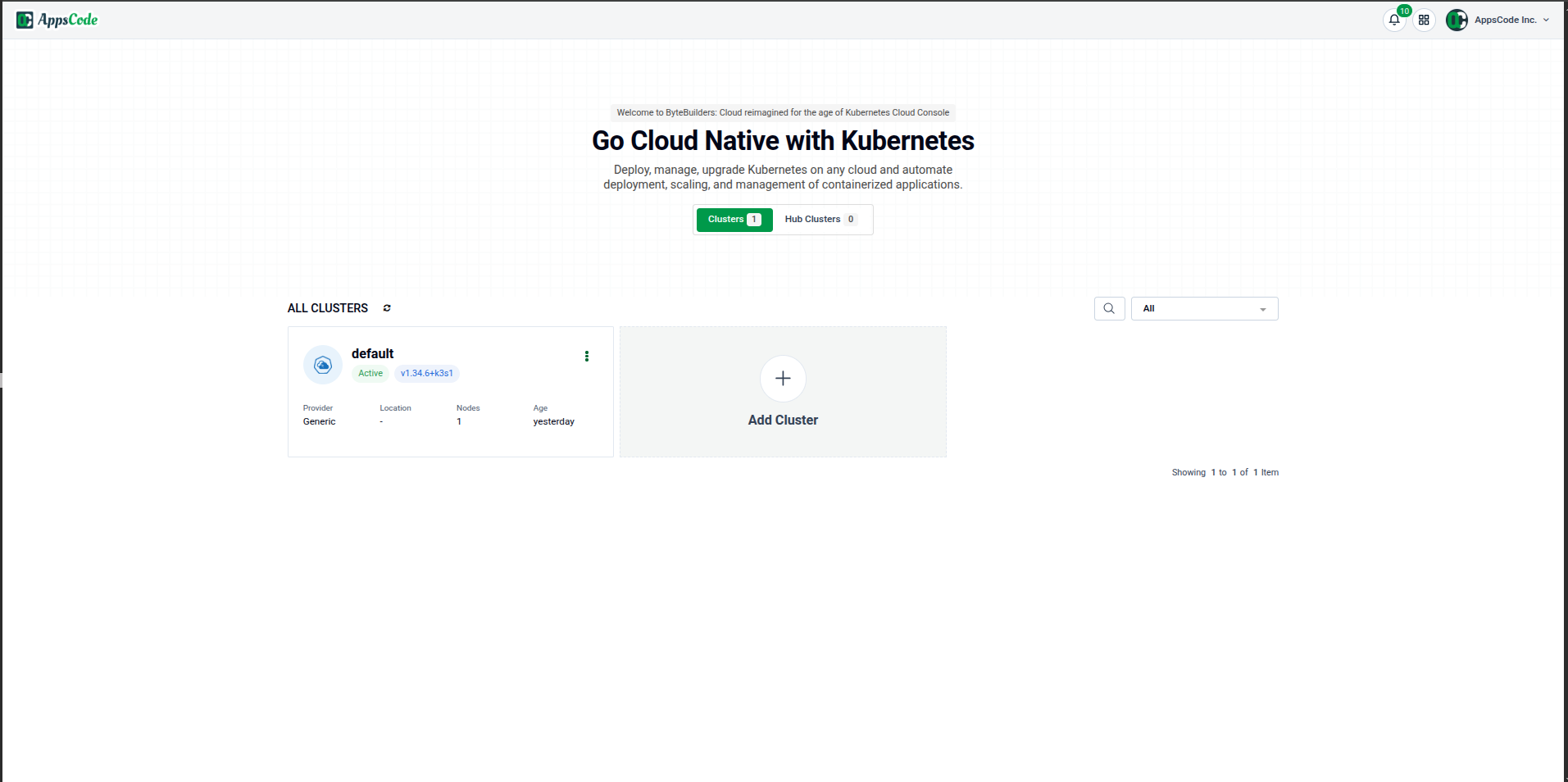The width and height of the screenshot is (1568, 782).
Task: Open the notification bell with 10 alerts
Action: [1393, 20]
